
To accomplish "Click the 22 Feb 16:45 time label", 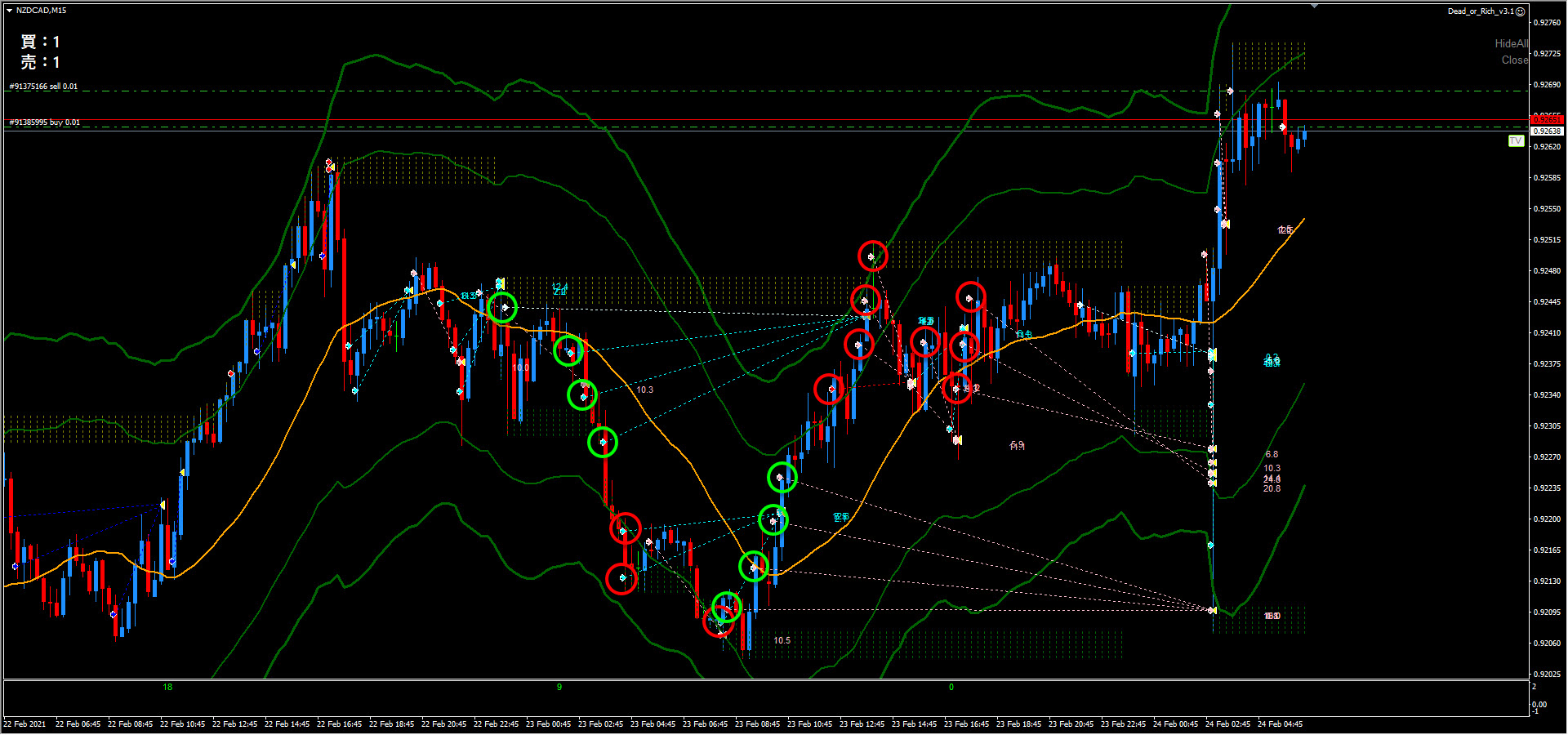I will [x=340, y=724].
